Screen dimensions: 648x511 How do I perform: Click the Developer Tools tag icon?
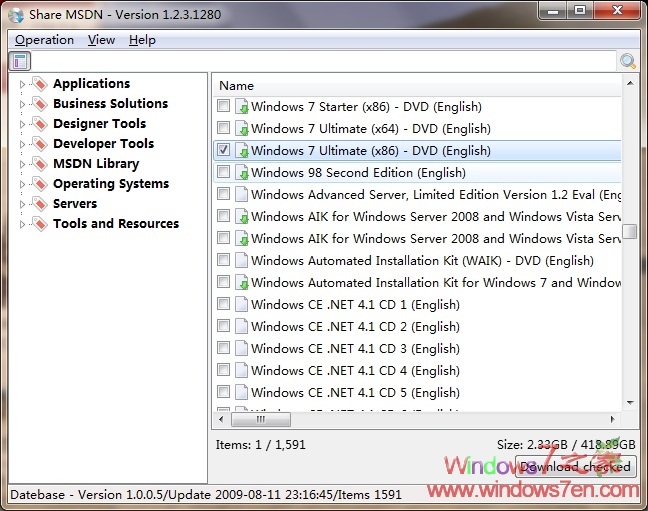coord(40,144)
